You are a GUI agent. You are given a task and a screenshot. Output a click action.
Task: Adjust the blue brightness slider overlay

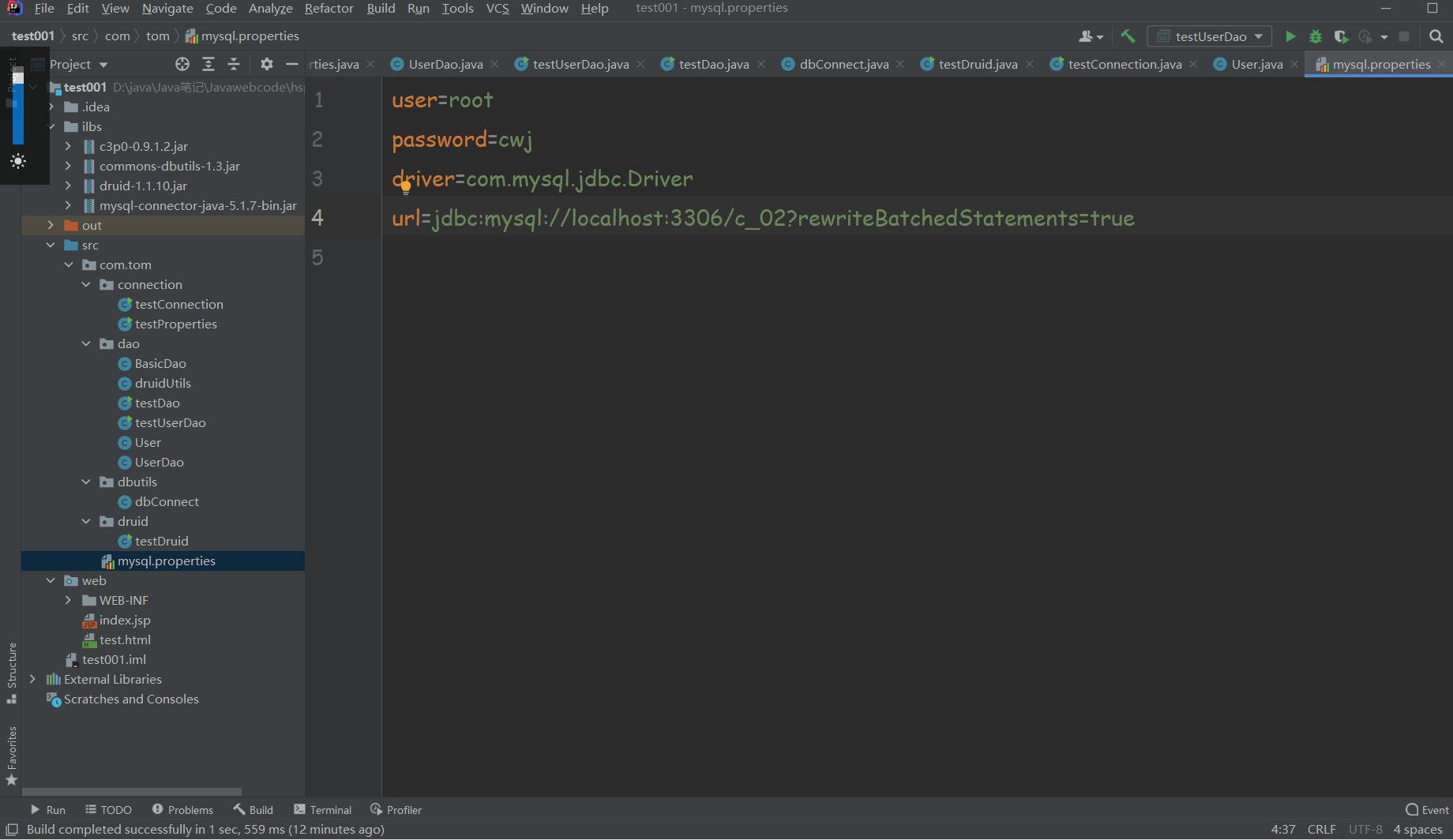(18, 107)
